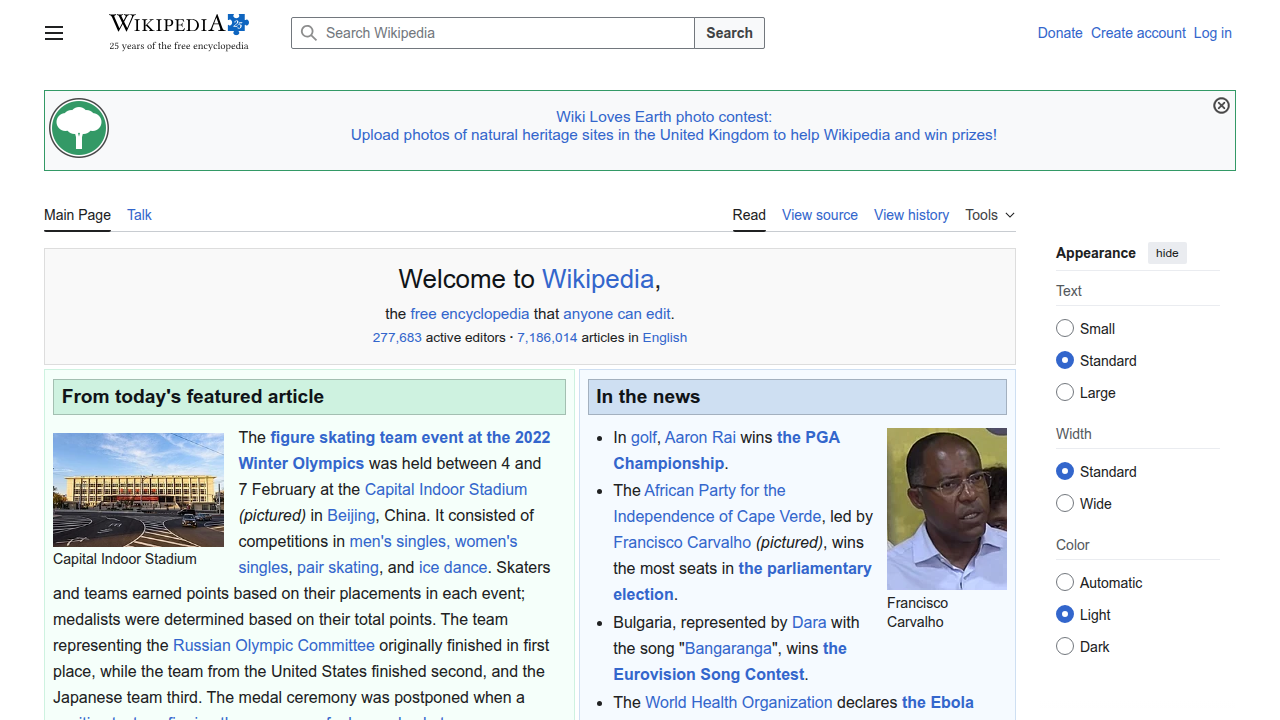
Task: Open the View history tab
Action: (x=911, y=215)
